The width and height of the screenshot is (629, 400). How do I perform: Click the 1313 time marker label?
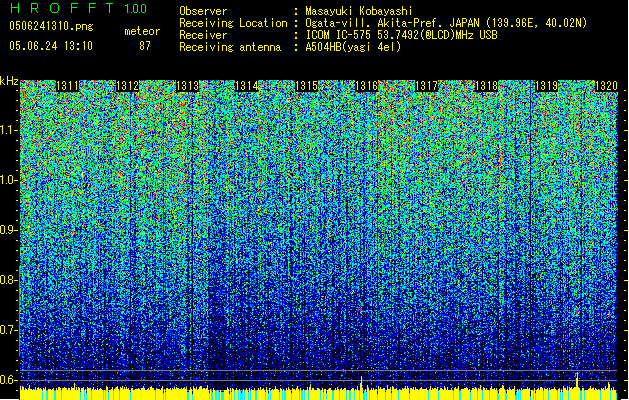click(187, 86)
